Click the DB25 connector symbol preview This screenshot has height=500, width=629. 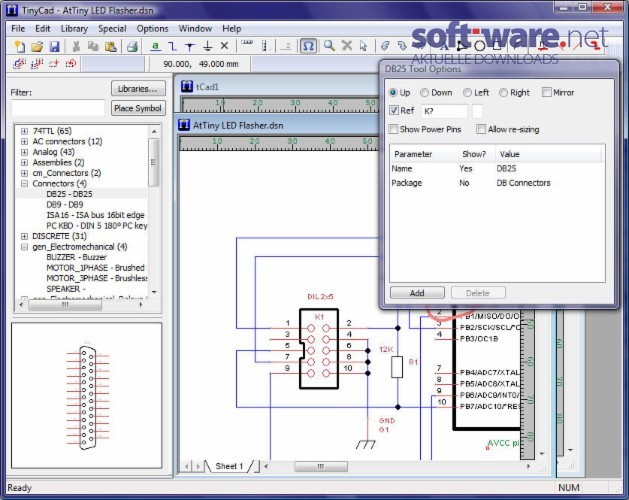click(87, 397)
